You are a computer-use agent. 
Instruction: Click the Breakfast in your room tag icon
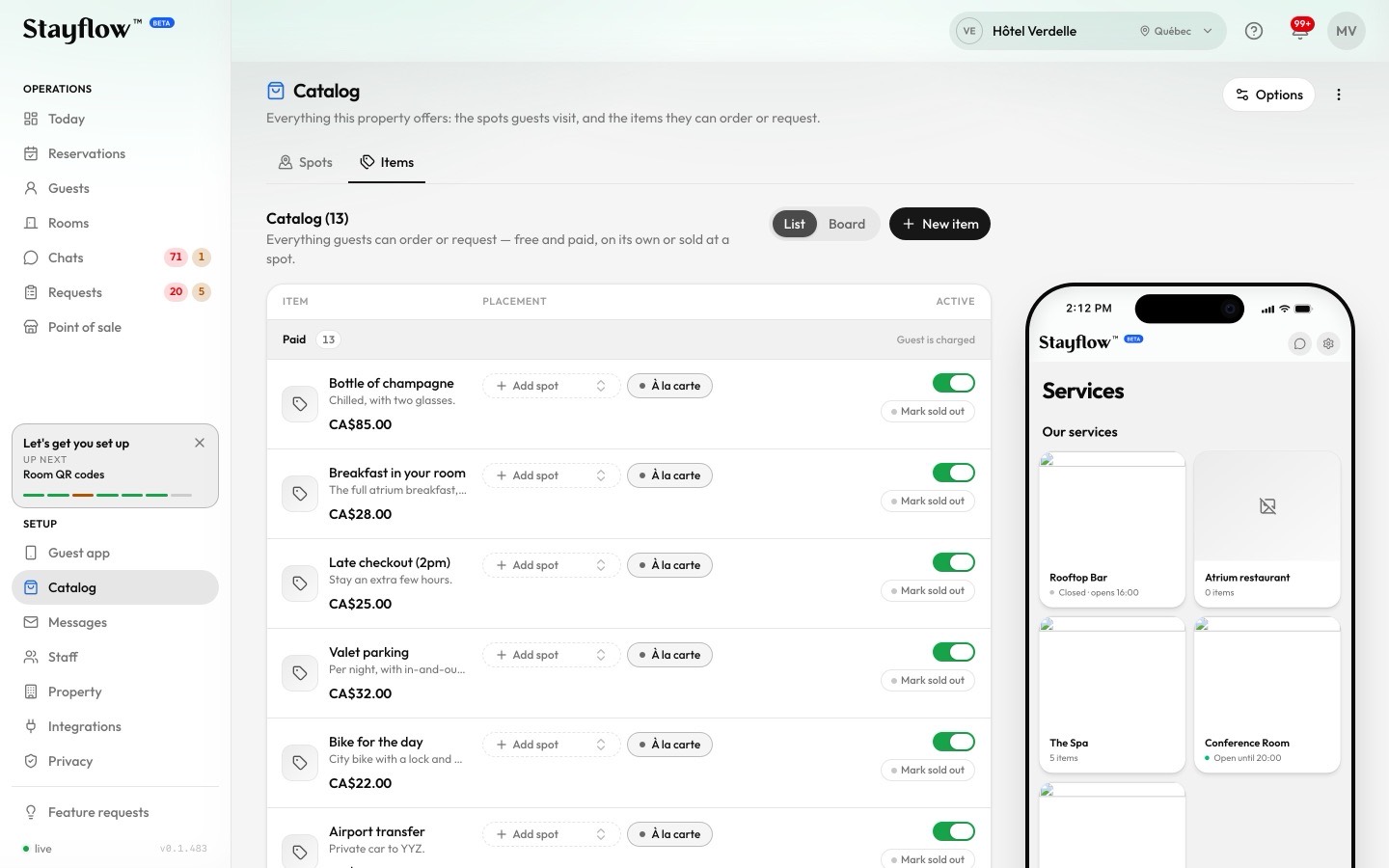pyautogui.click(x=300, y=494)
